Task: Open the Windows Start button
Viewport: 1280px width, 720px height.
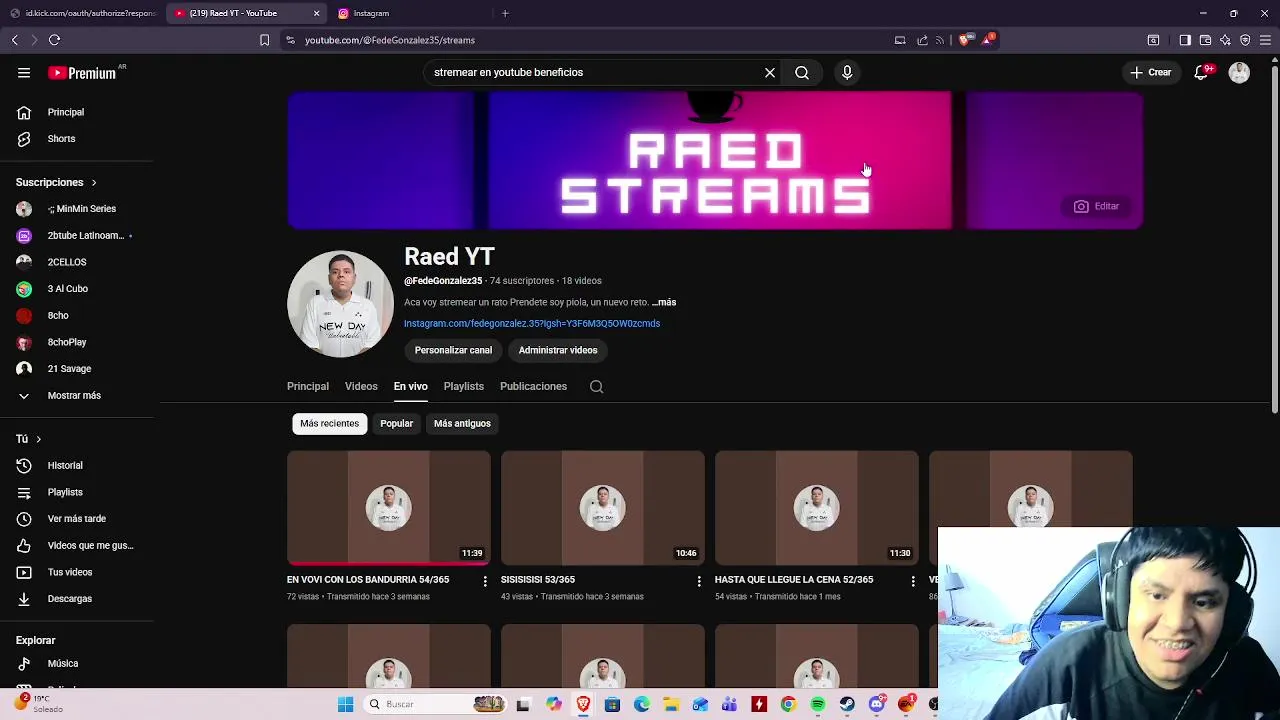Action: (345, 704)
